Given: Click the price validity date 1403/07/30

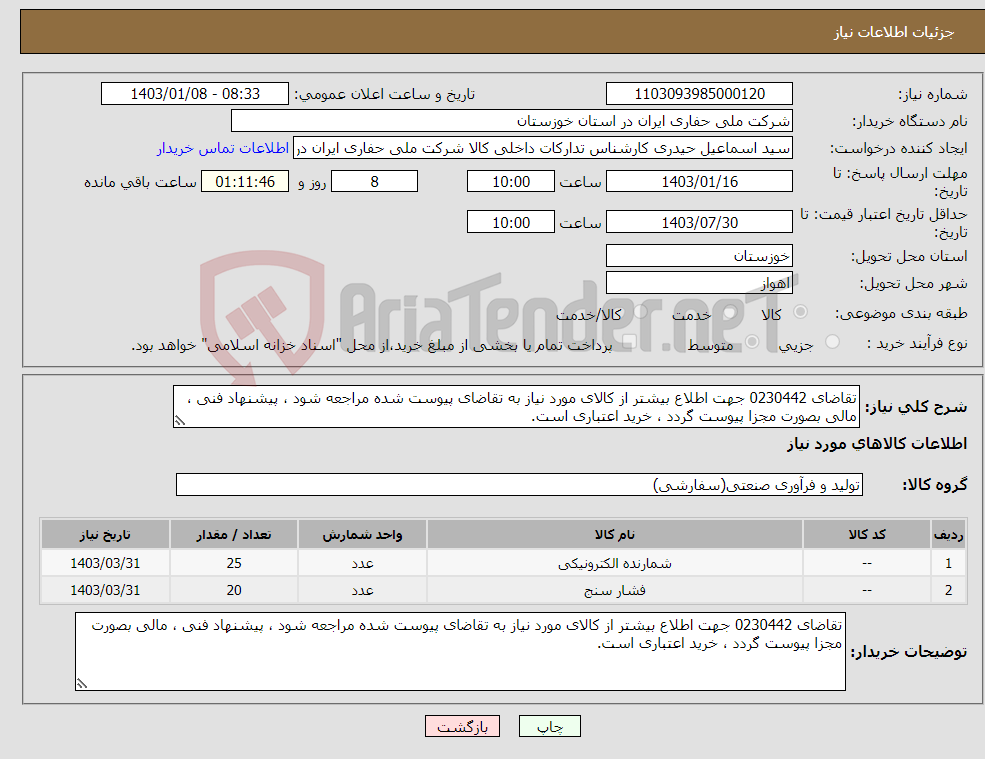Looking at the screenshot, I should [x=699, y=222].
